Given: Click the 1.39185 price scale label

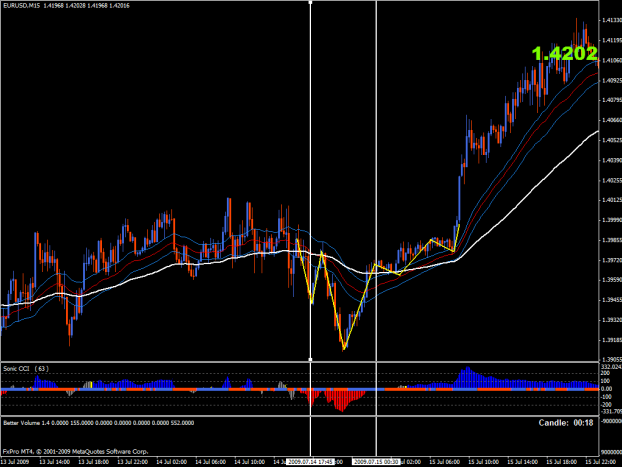Looking at the screenshot, I should (x=612, y=340).
